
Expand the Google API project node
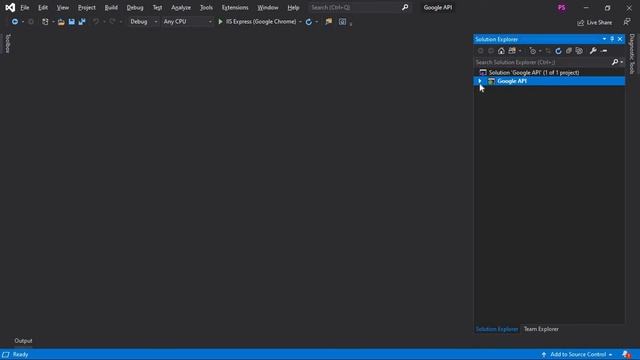[480, 81]
